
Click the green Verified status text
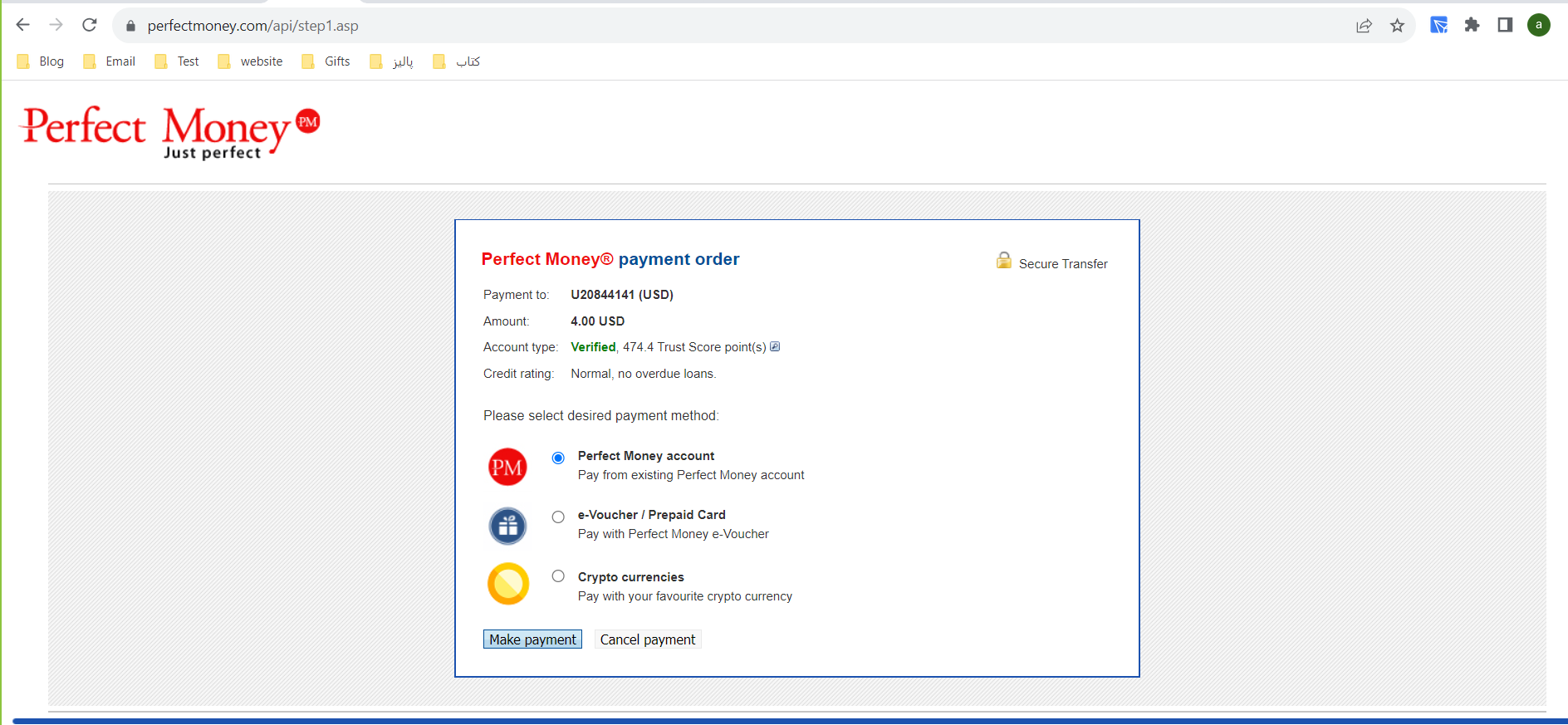click(x=593, y=347)
